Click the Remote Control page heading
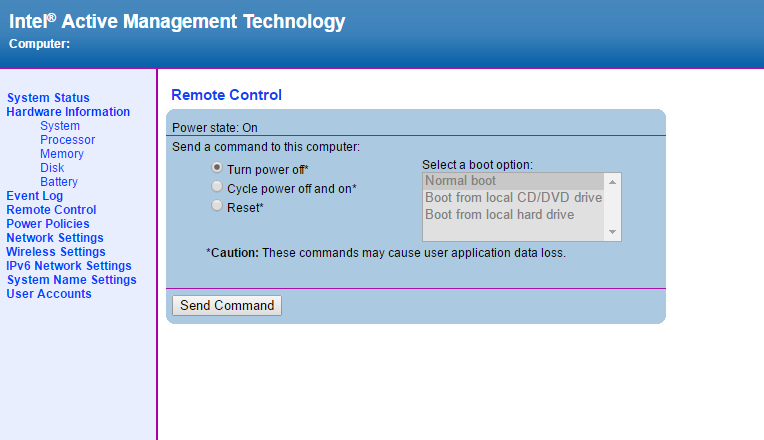Viewport: 764px width, 440px height. [227, 95]
